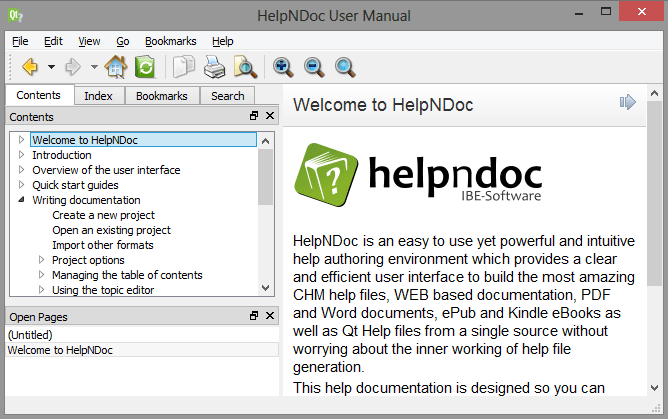Open Import other formats topic
Image resolution: width=668 pixels, height=419 pixels.
[x=103, y=245]
